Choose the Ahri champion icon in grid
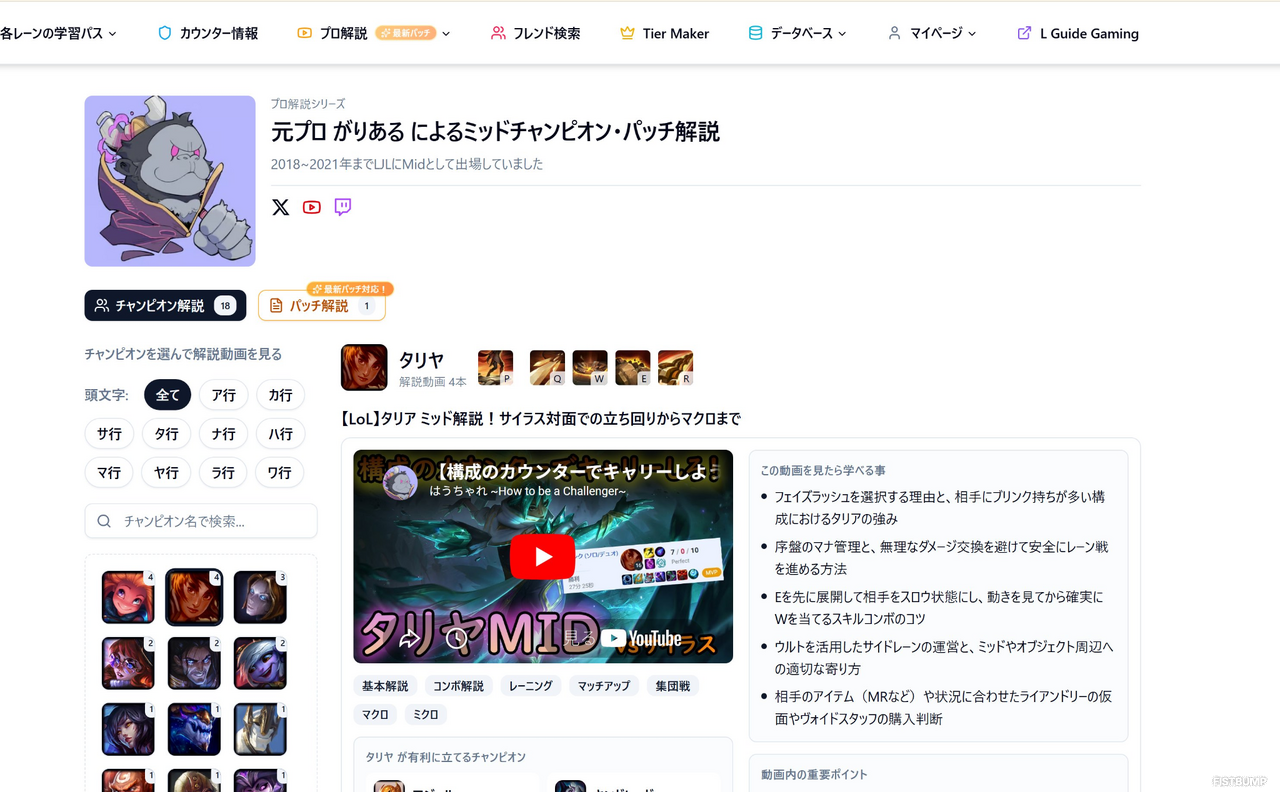The image size is (1280, 792). pyautogui.click(x=128, y=729)
